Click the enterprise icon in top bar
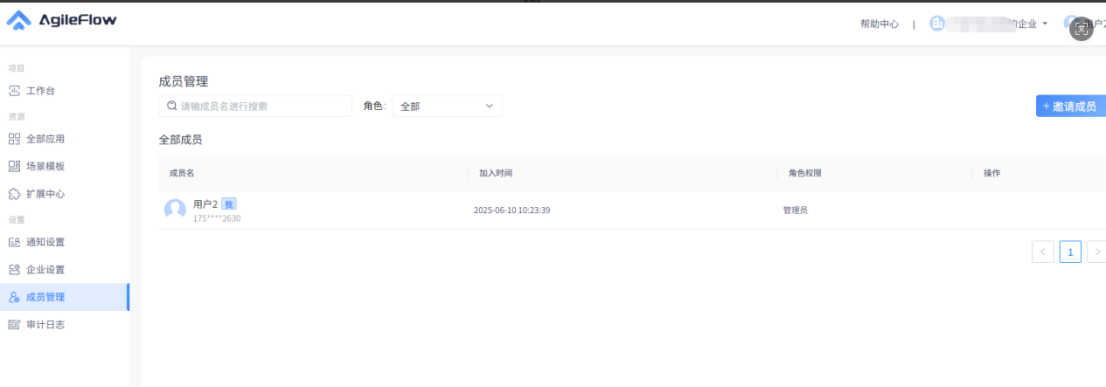 937,23
